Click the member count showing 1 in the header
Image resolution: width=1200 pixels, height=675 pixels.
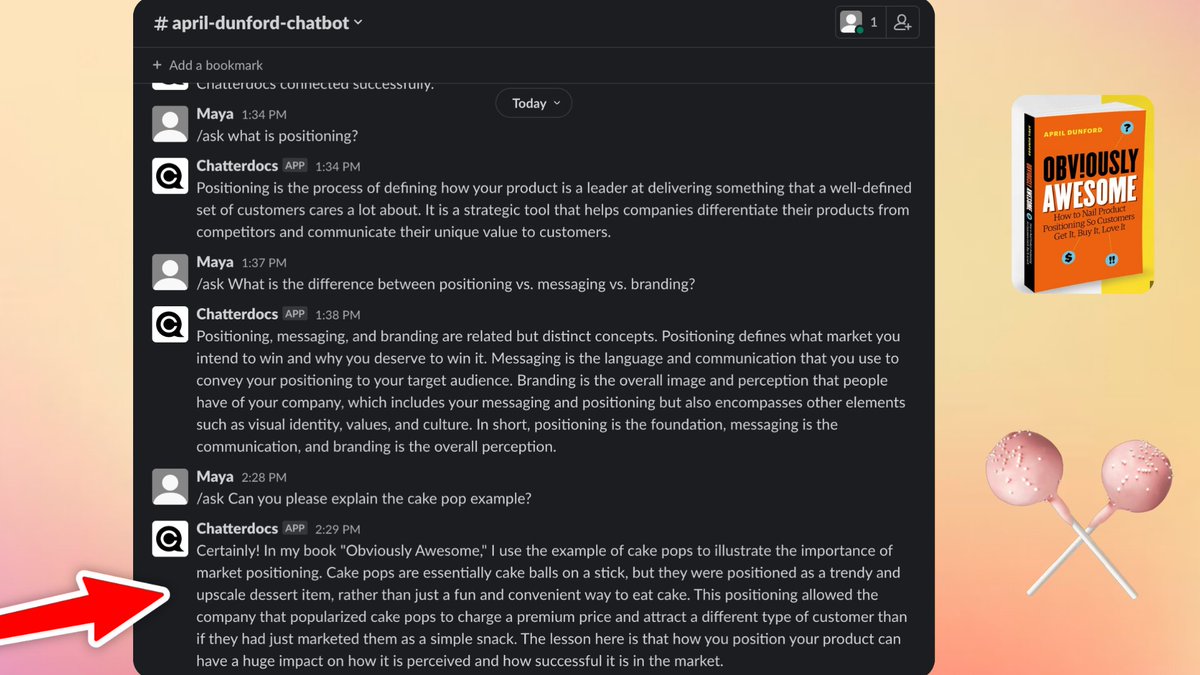[873, 21]
